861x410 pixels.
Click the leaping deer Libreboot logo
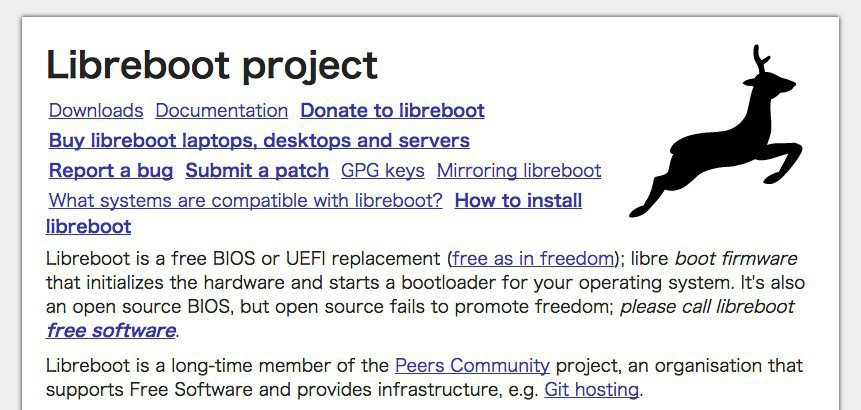716,140
